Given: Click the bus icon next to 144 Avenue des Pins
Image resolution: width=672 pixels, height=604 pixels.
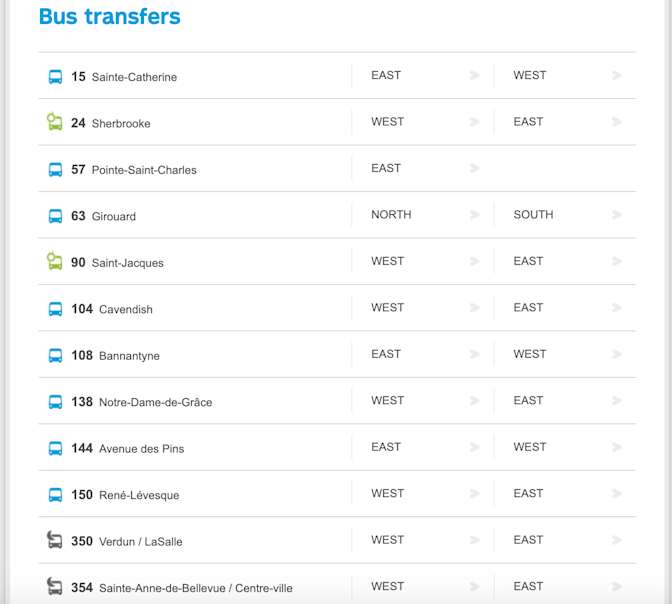Looking at the screenshot, I should pos(55,448).
